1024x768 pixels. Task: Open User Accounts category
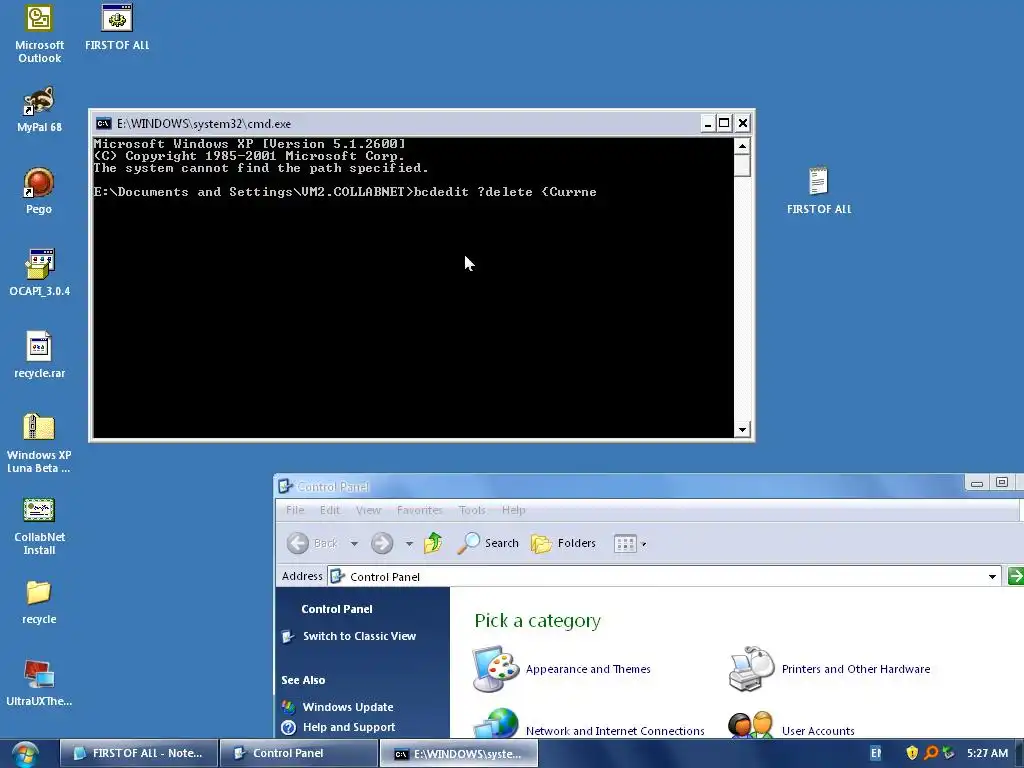coord(818,731)
